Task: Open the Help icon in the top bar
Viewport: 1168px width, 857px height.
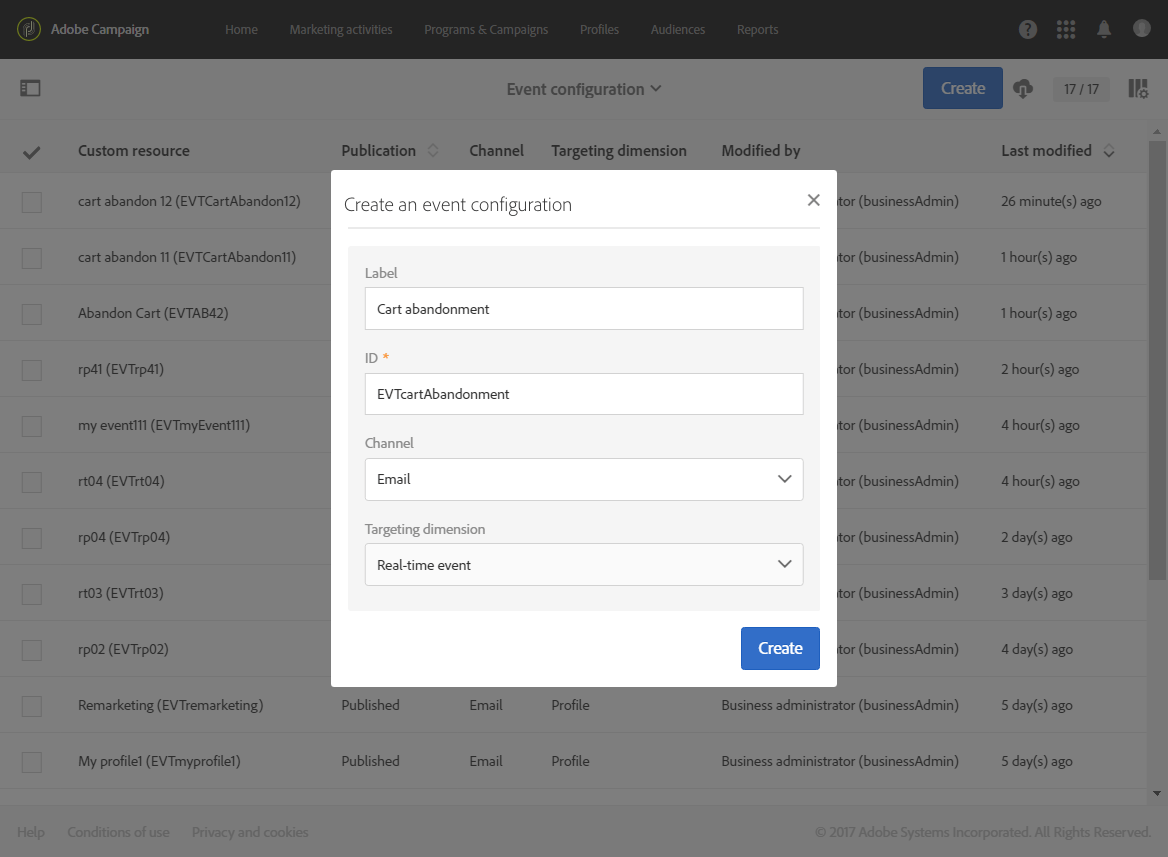Action: (x=1028, y=29)
